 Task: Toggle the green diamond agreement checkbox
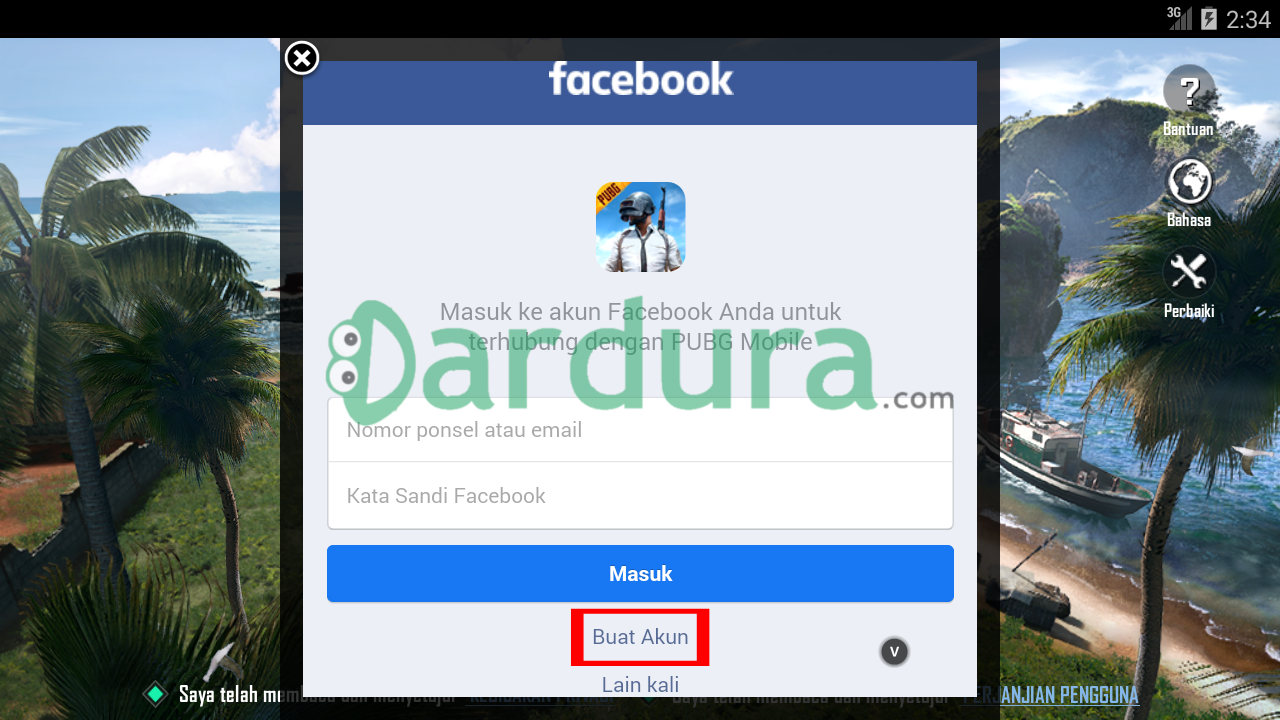[x=155, y=693]
